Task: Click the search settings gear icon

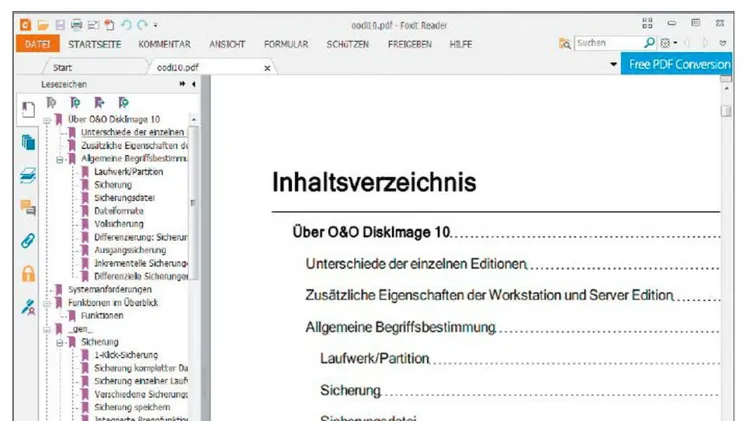Action: click(665, 43)
